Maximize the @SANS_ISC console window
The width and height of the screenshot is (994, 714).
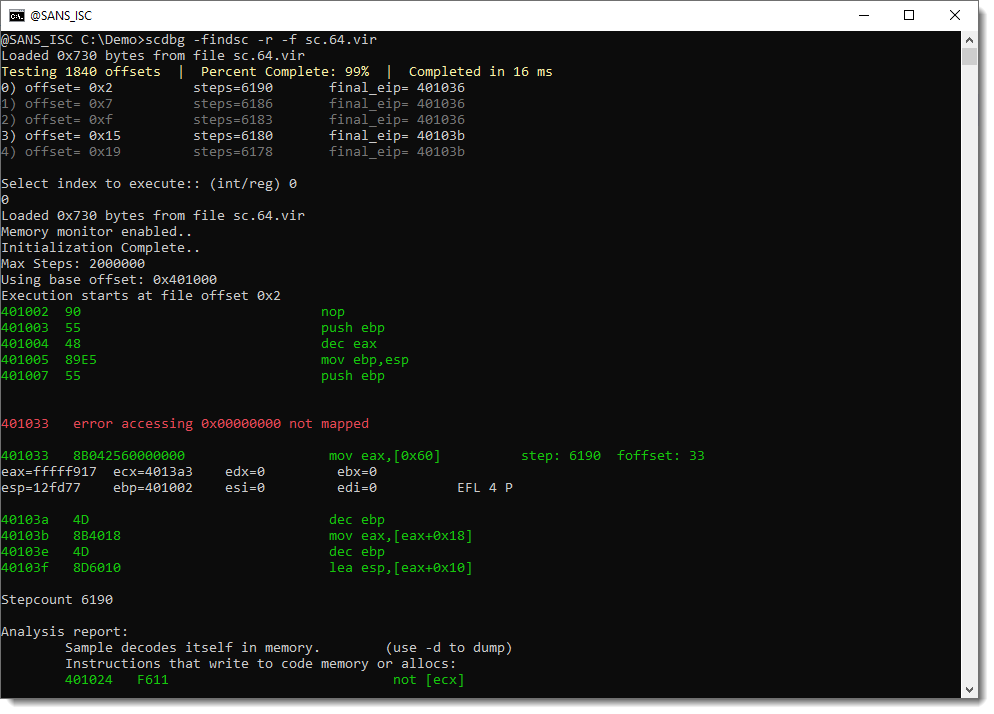click(909, 15)
